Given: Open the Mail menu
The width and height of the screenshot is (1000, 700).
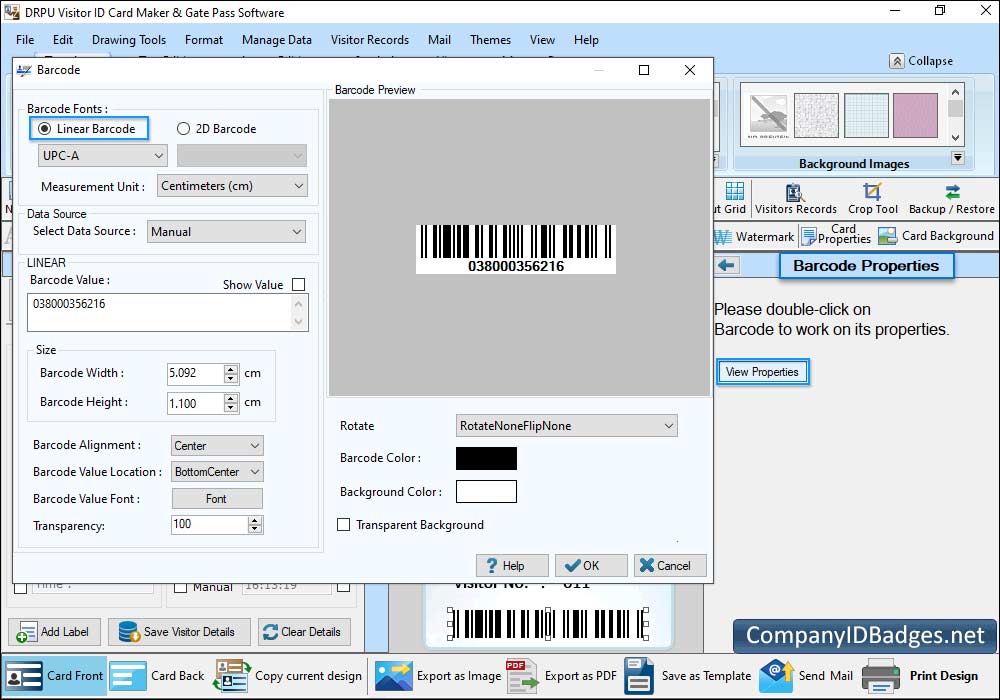Looking at the screenshot, I should (x=439, y=40).
